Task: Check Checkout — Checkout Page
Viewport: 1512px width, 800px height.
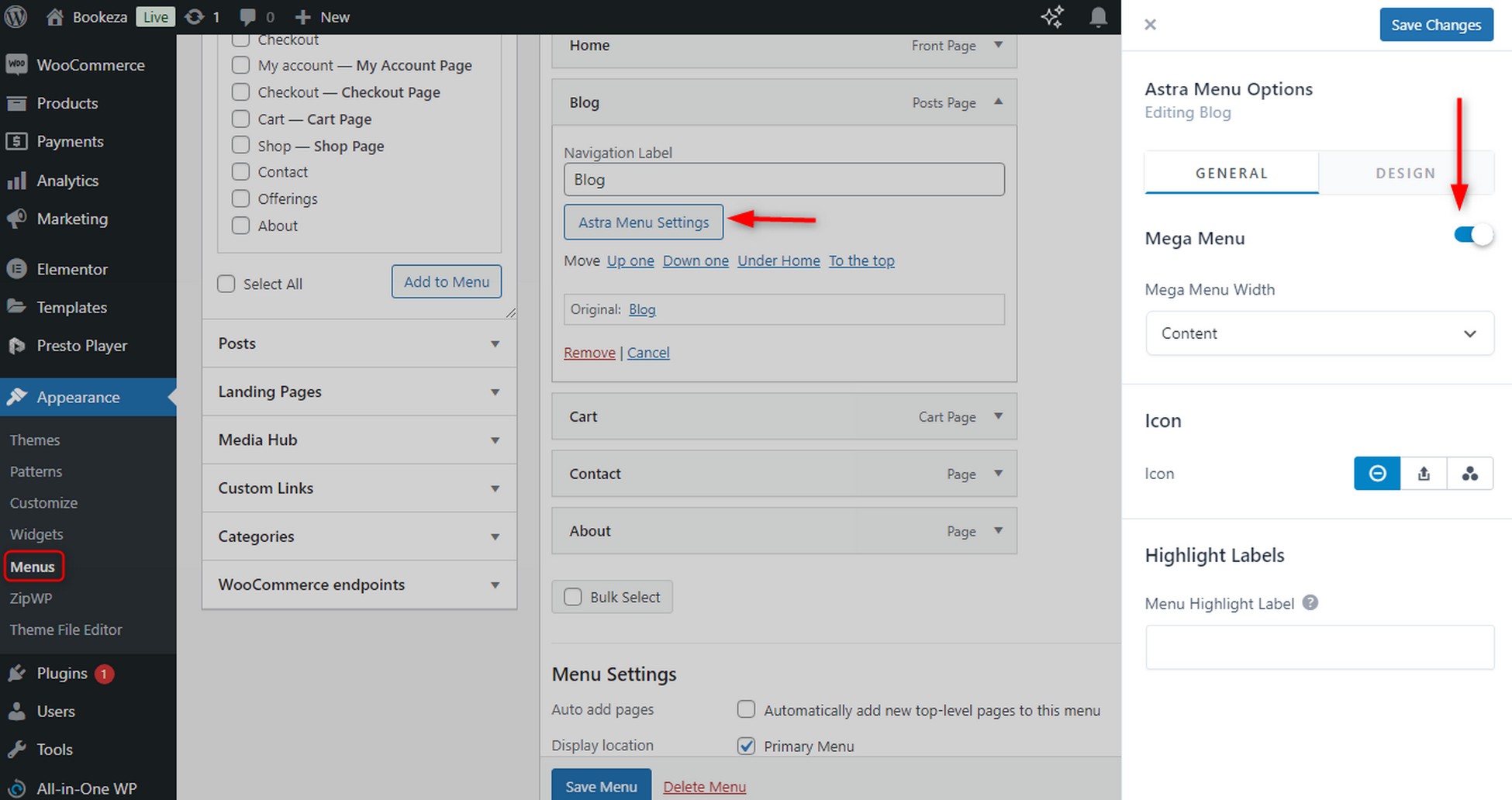Action: 241,92
